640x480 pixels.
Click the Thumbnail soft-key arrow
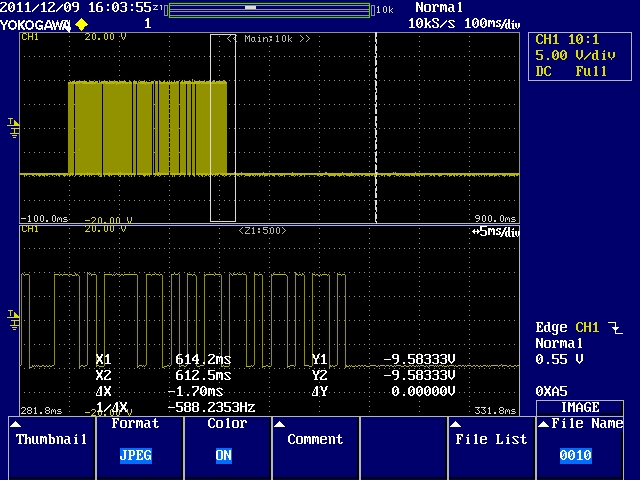(15, 424)
